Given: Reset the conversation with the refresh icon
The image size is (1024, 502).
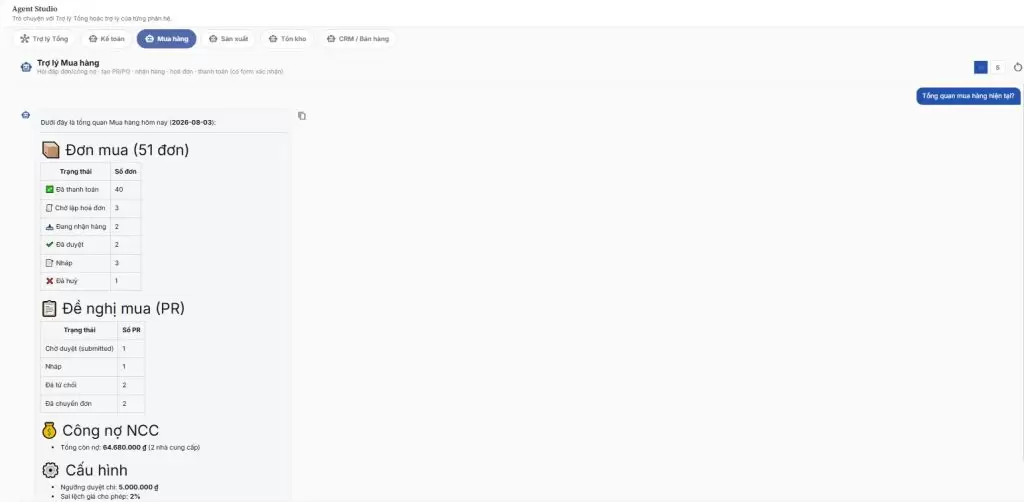Looking at the screenshot, I should [1018, 67].
